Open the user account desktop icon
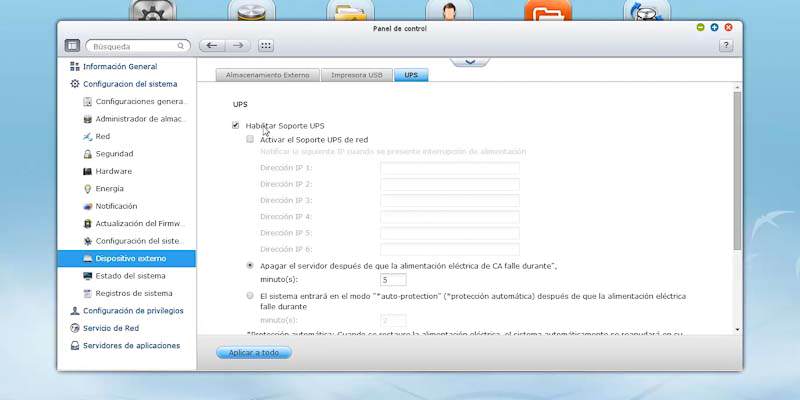This screenshot has width=800, height=400. 449,10
